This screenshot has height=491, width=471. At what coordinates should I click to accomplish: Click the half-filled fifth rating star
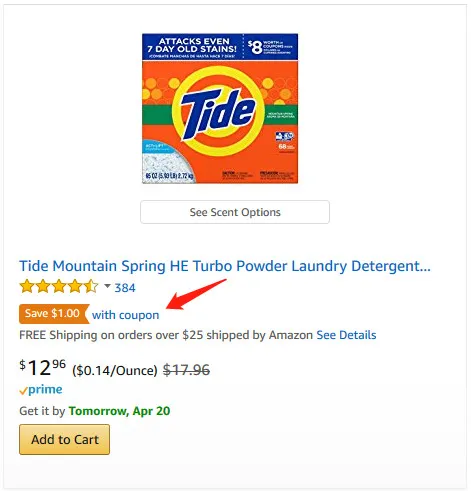pos(91,287)
